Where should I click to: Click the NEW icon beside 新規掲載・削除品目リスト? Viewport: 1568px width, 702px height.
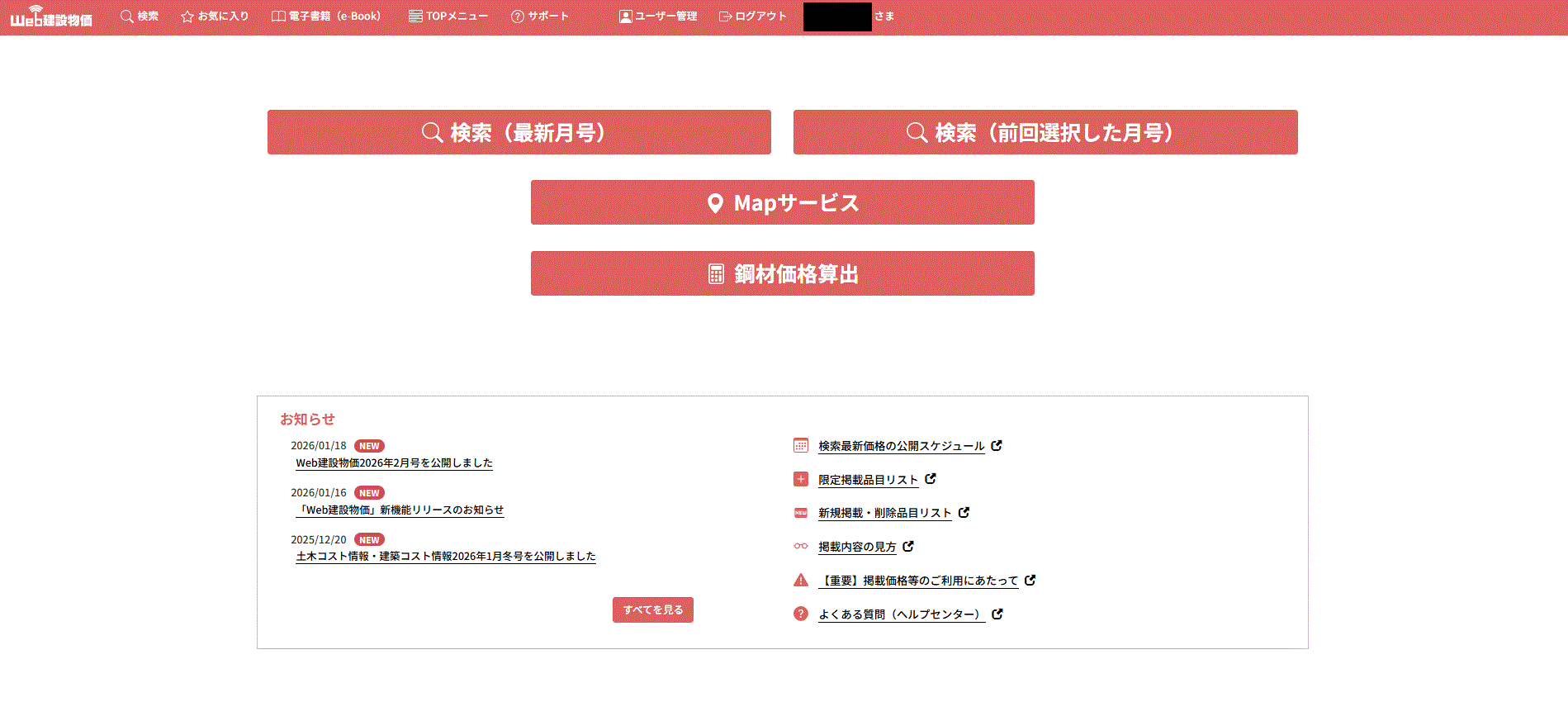pyautogui.click(x=800, y=513)
